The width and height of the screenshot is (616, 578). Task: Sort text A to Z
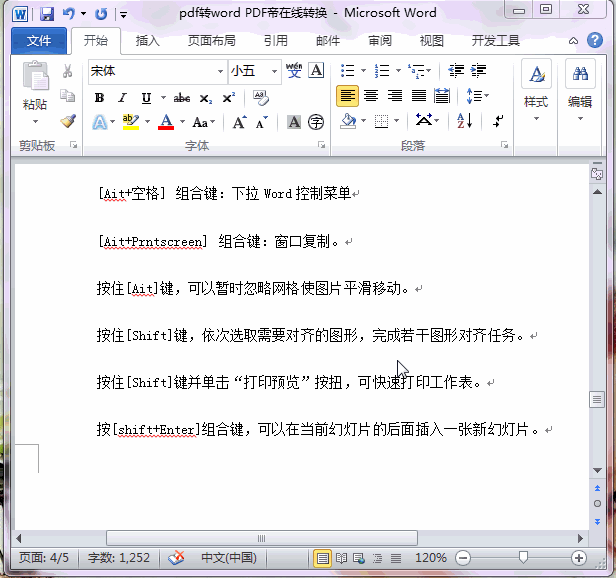[x=464, y=121]
